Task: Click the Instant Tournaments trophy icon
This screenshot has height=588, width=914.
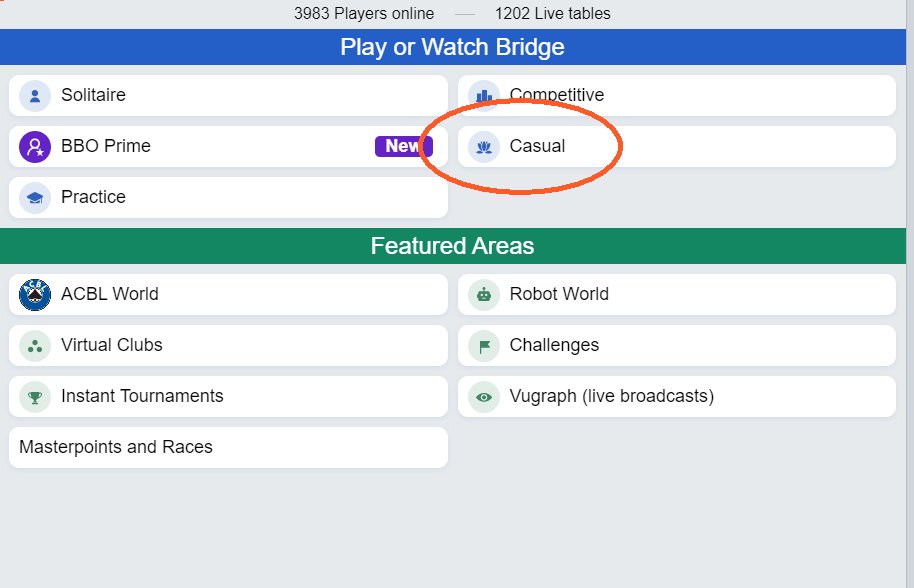Action: [35, 397]
